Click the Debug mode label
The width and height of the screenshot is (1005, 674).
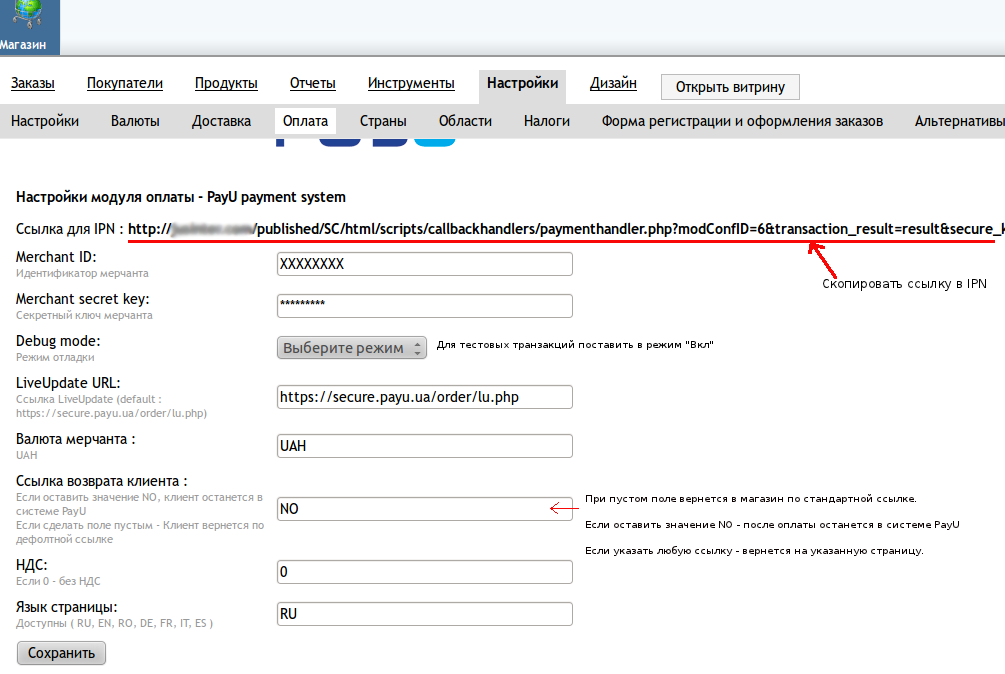58,341
